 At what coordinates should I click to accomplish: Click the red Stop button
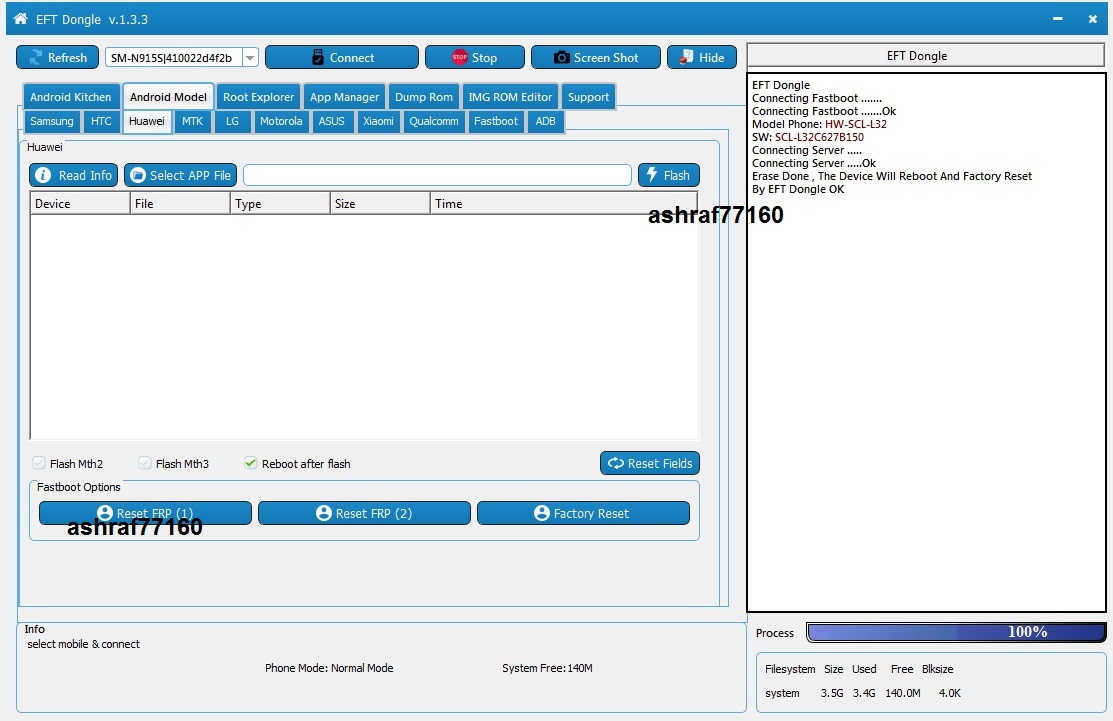point(475,57)
